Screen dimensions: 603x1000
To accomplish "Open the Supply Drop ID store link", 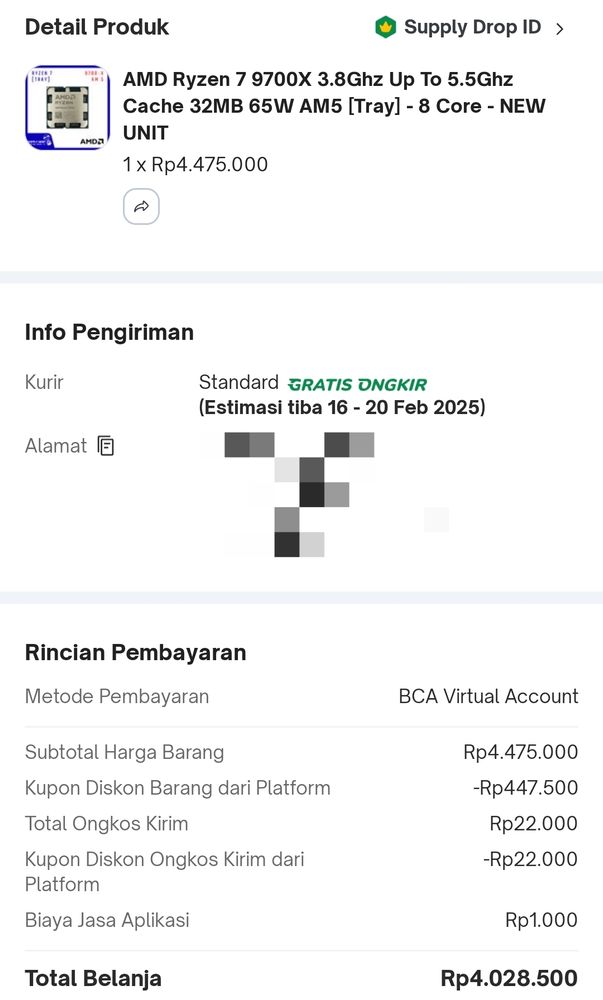I will pyautogui.click(x=472, y=28).
